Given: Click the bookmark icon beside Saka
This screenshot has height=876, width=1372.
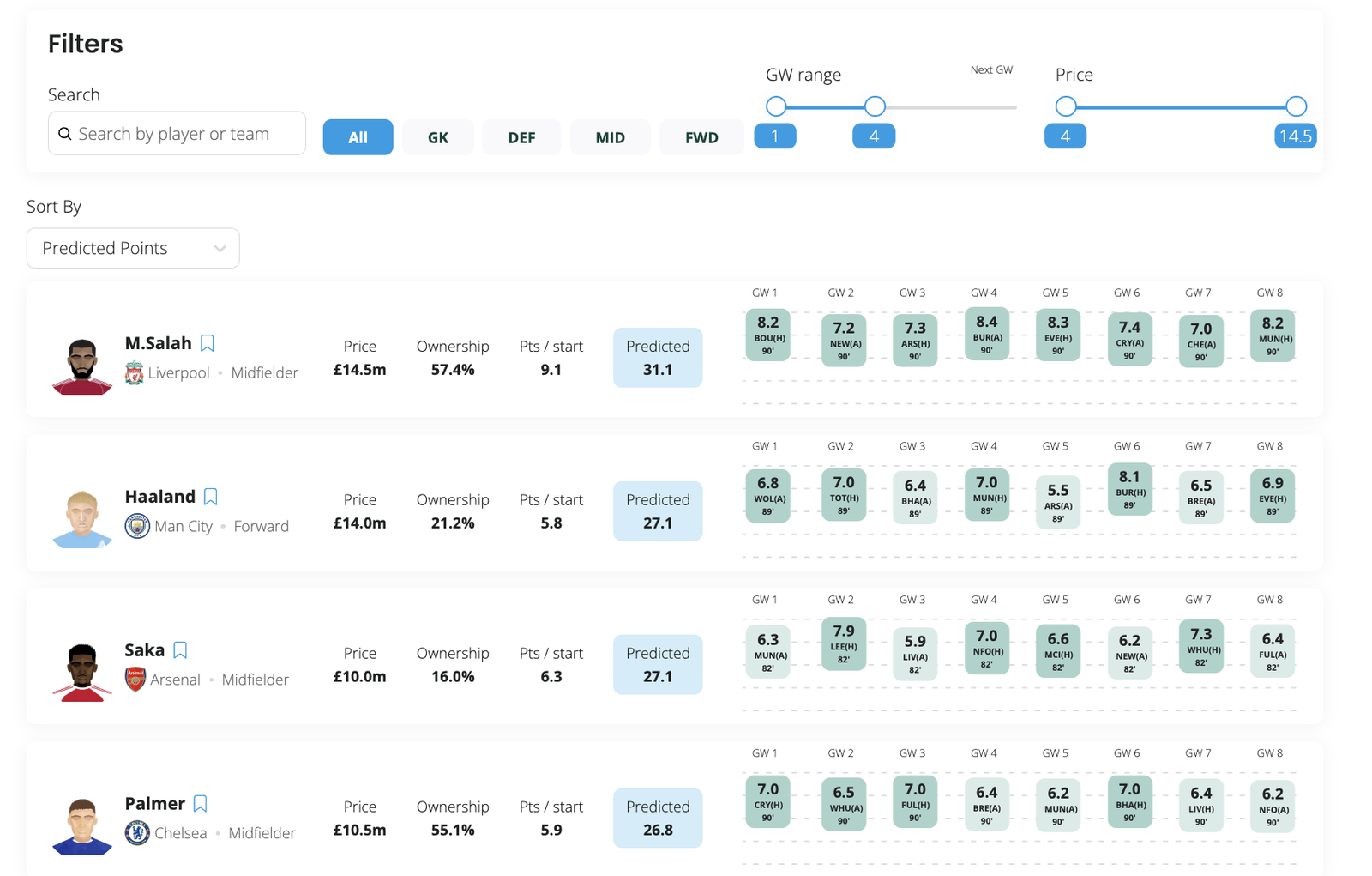Looking at the screenshot, I should pyautogui.click(x=180, y=650).
